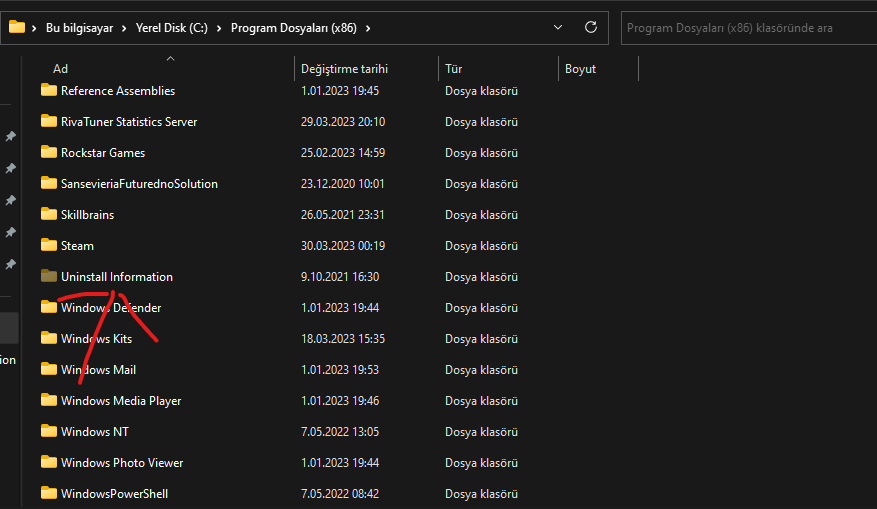Select the Steam folder icon
This screenshot has height=509, width=877.
click(x=49, y=245)
